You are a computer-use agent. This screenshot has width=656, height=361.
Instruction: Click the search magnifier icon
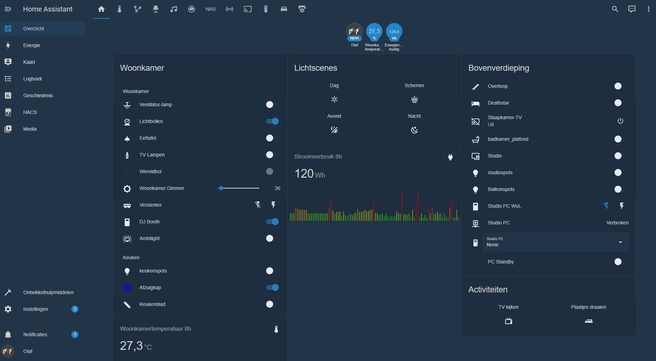(x=615, y=9)
